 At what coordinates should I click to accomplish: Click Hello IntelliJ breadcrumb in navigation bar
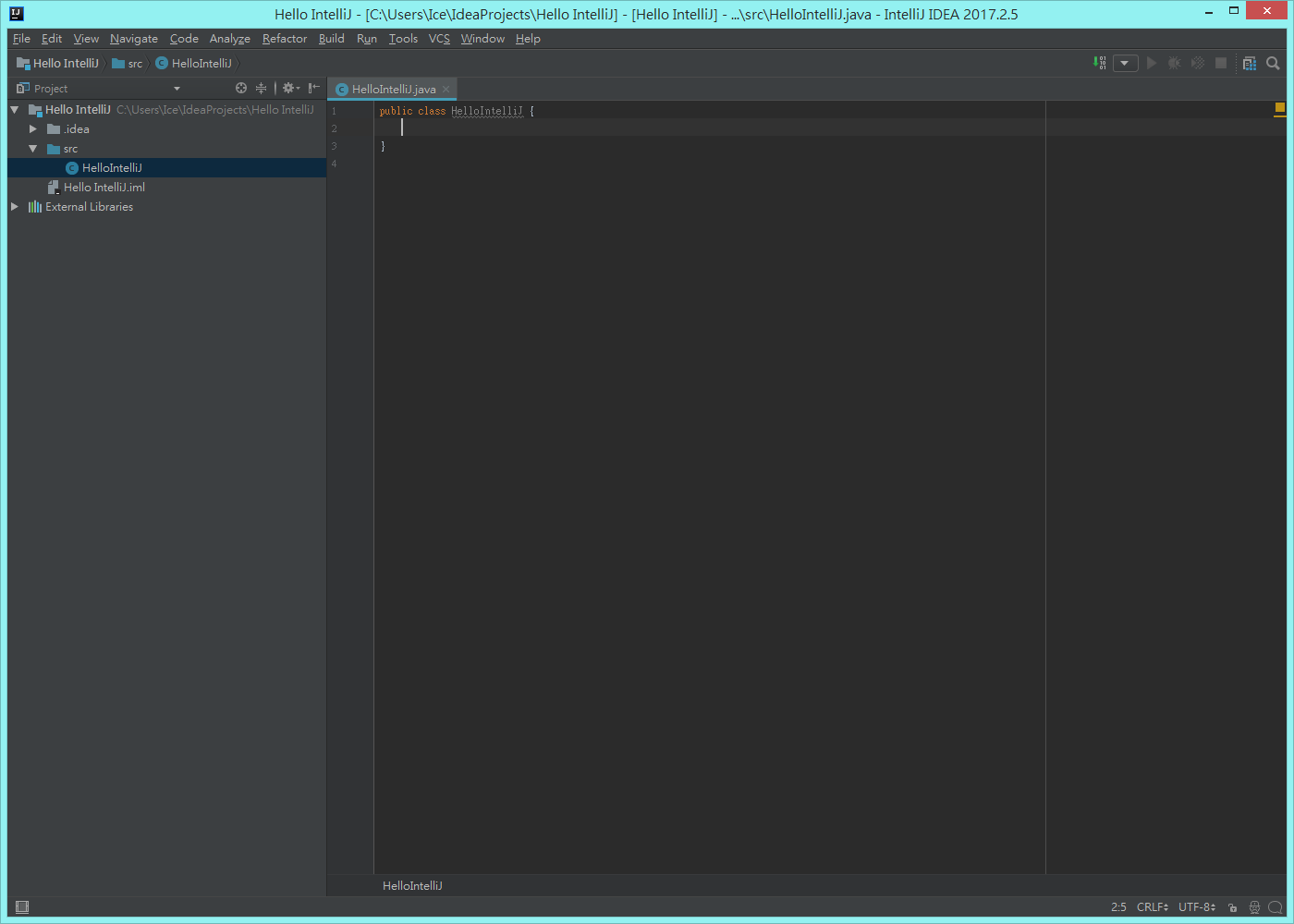coord(57,63)
